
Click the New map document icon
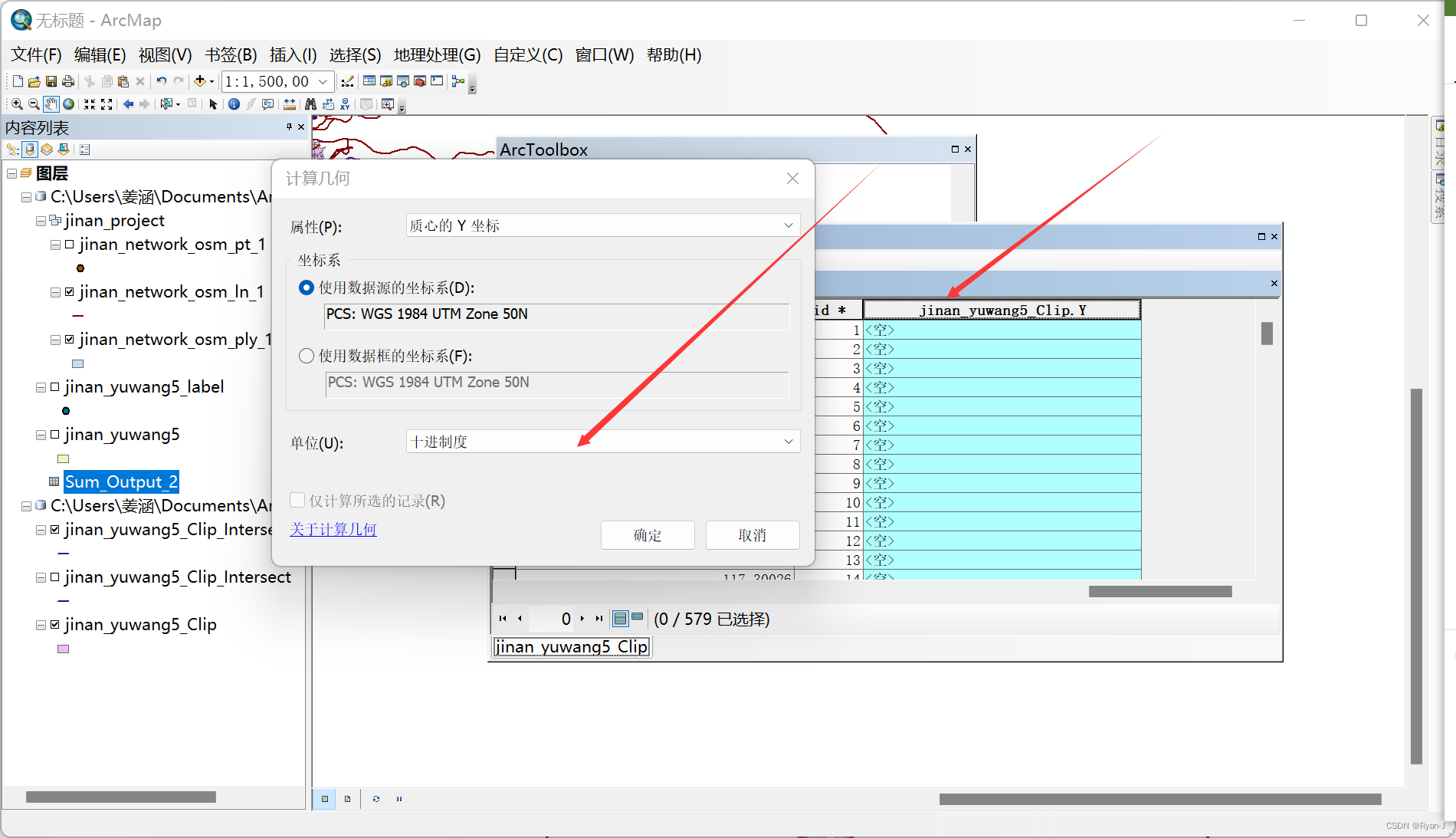(x=18, y=81)
